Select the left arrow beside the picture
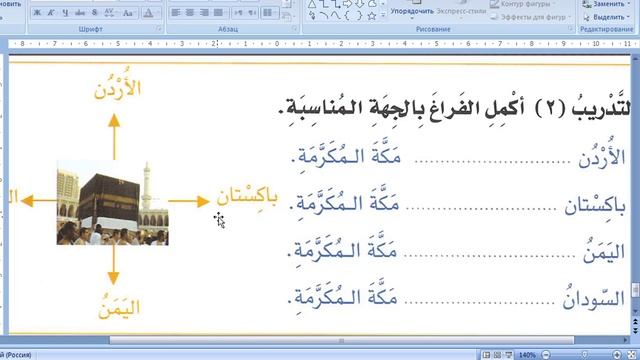 pos(39,200)
